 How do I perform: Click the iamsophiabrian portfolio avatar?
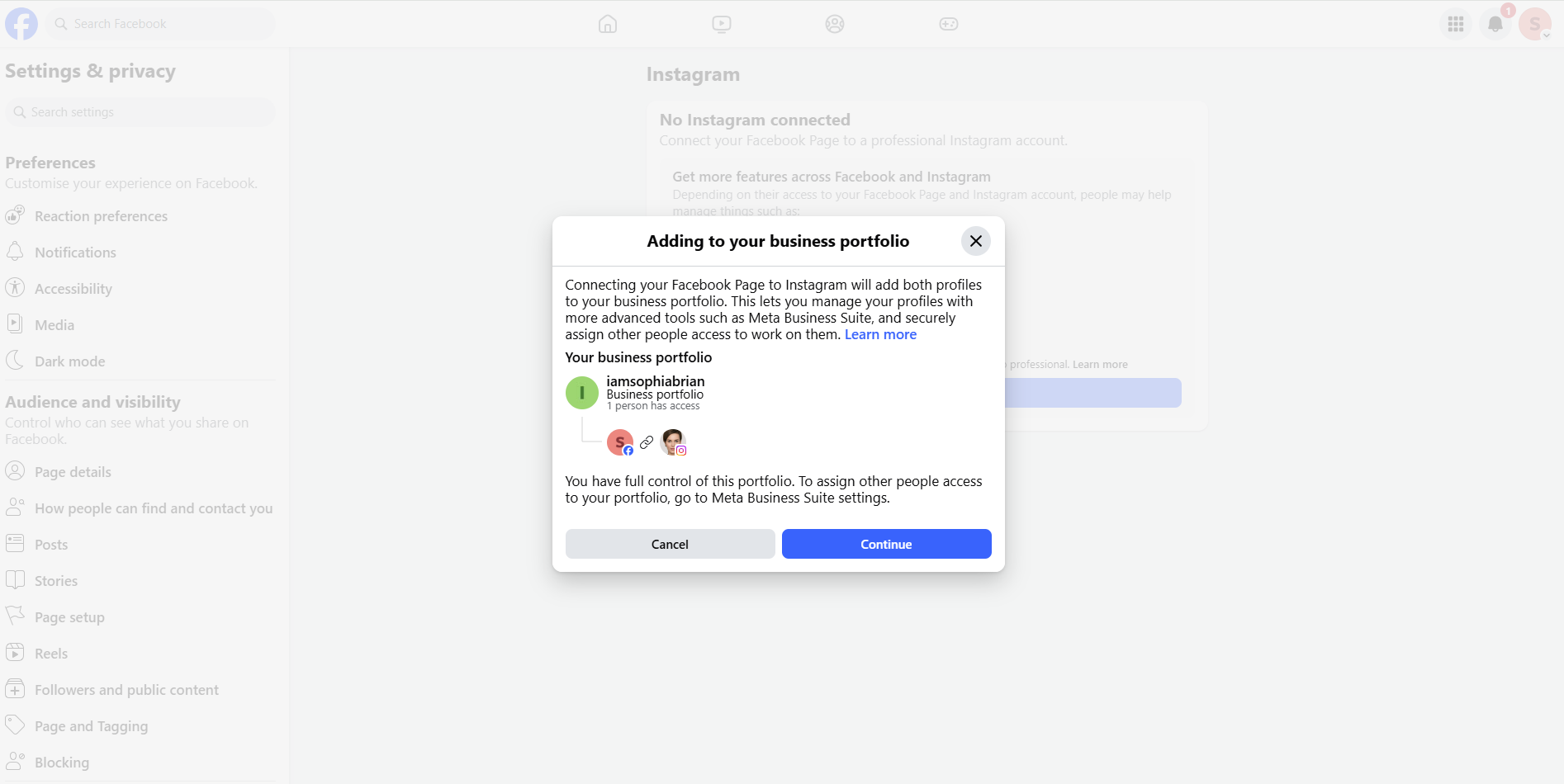(x=582, y=393)
